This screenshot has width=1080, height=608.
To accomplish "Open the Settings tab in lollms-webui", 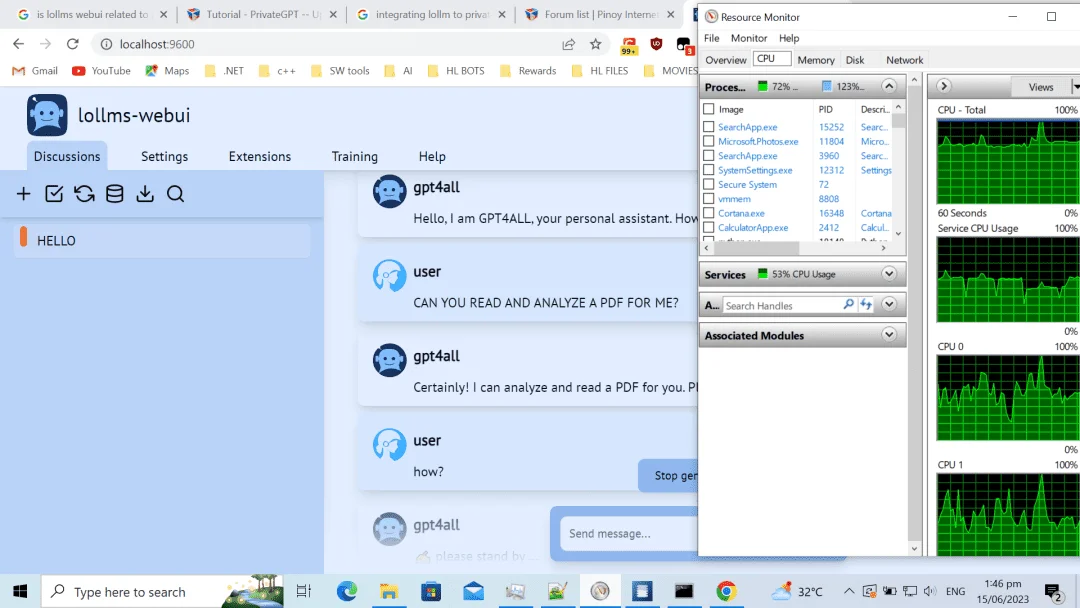I will tap(164, 156).
